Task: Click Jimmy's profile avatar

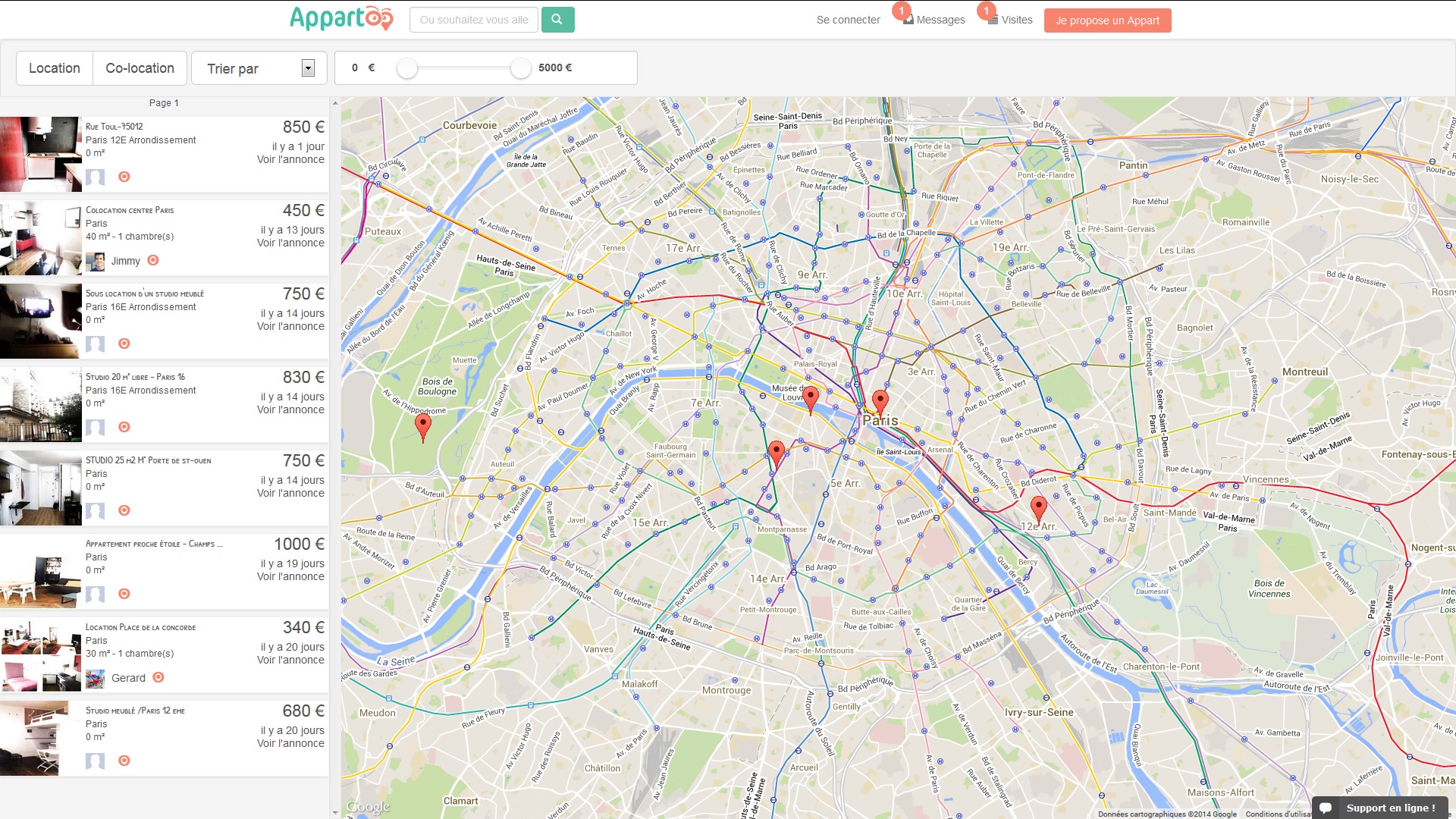Action: 95,261
